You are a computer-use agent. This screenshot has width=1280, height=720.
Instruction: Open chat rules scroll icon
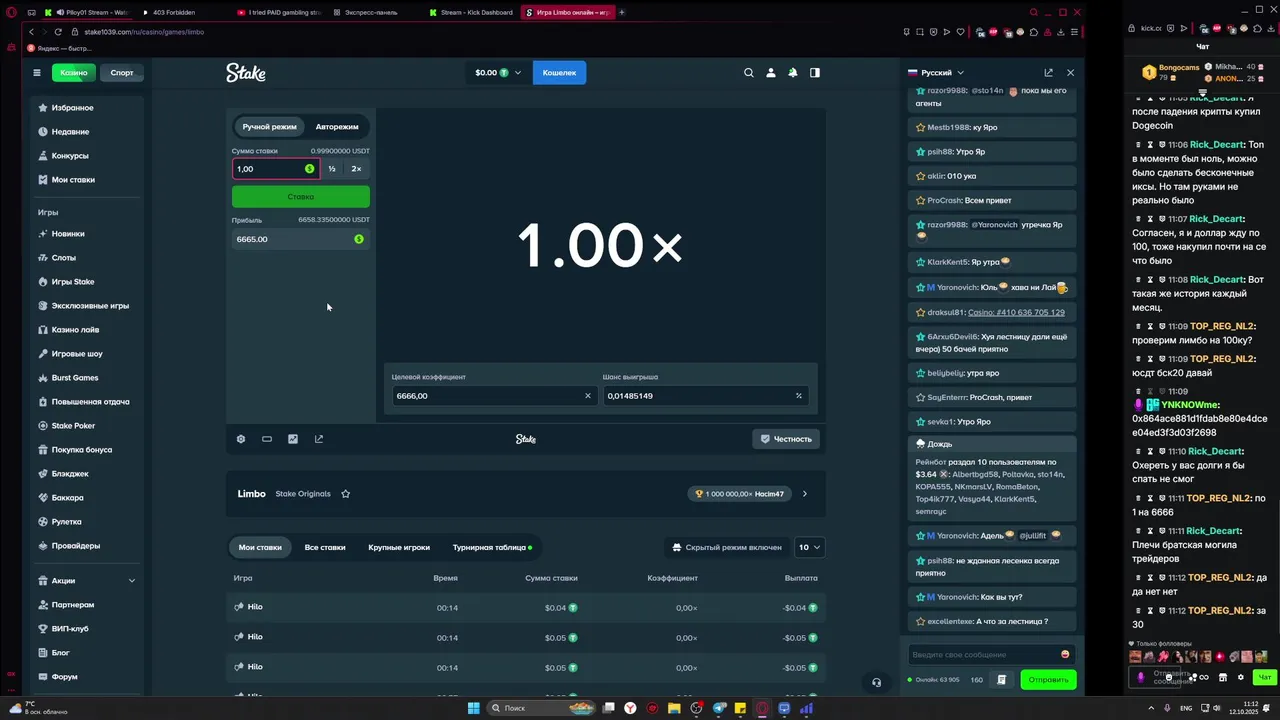1001,679
